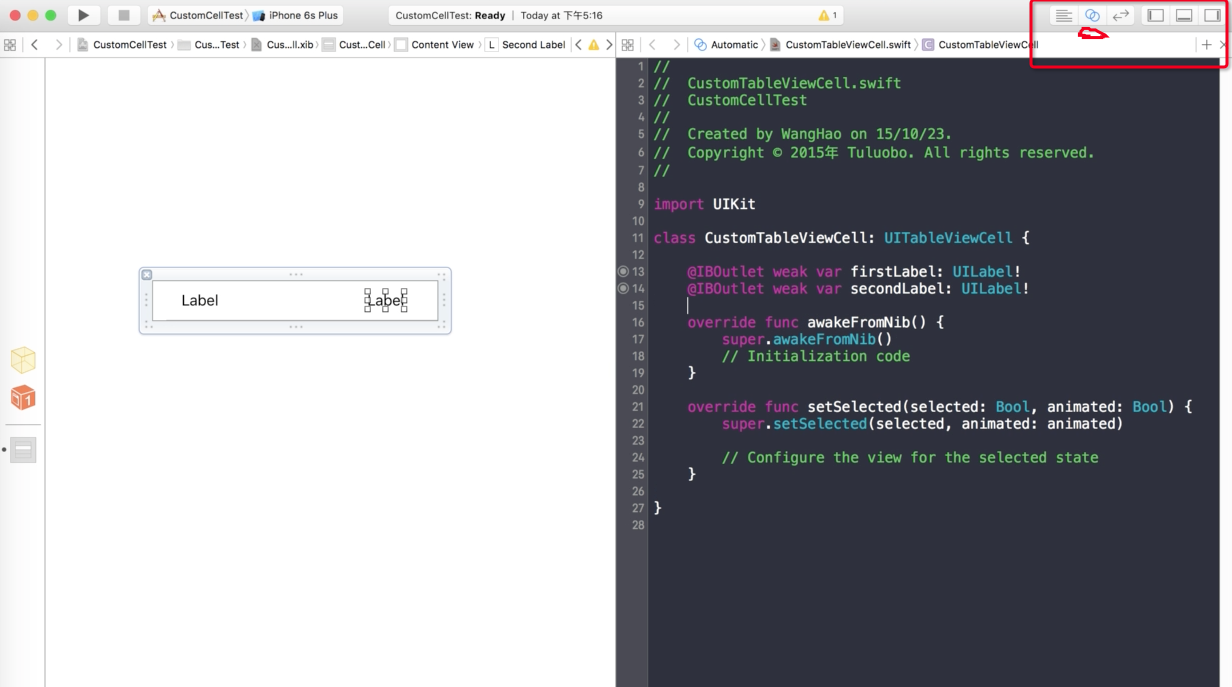Open related items menu in the xib jump bar
The image size is (1232, 687).
point(10,45)
